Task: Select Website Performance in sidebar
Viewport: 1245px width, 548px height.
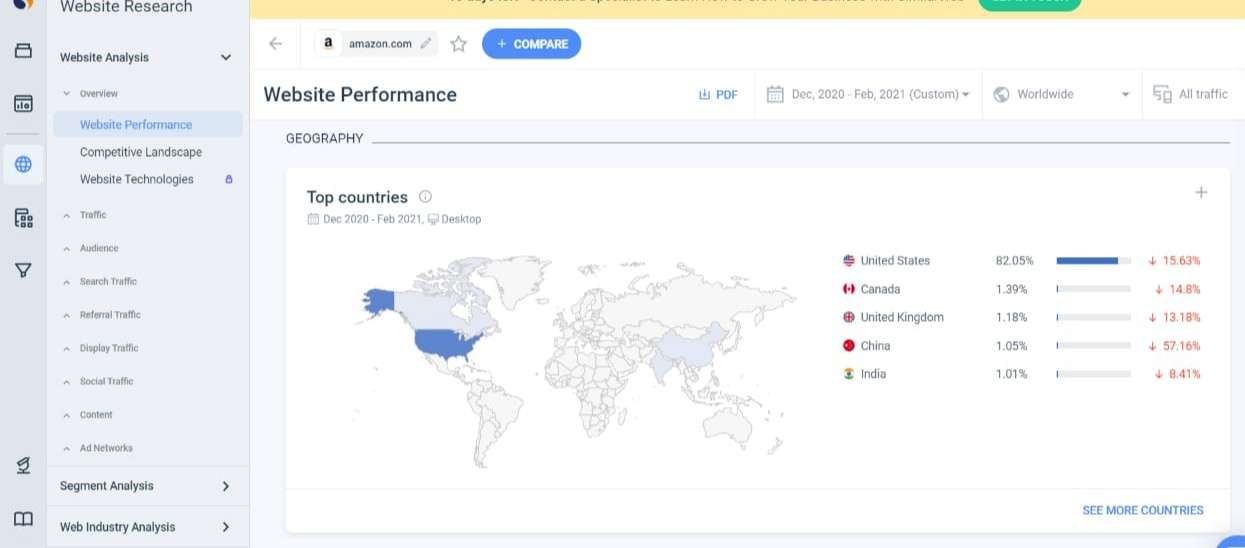Action: (148, 125)
